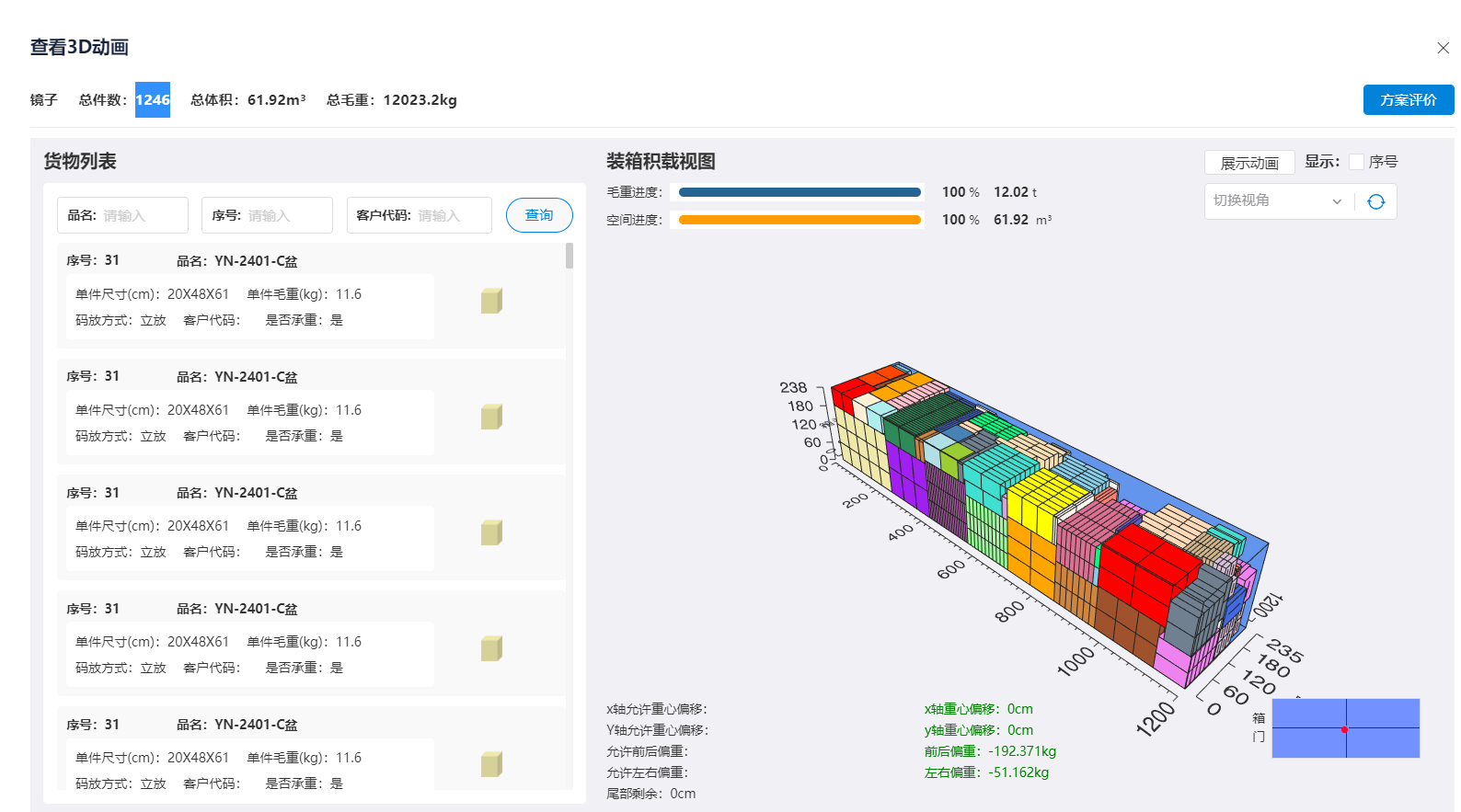This screenshot has width=1461, height=812.
Task: Click the red center-of-gravity dot
Action: [1344, 729]
